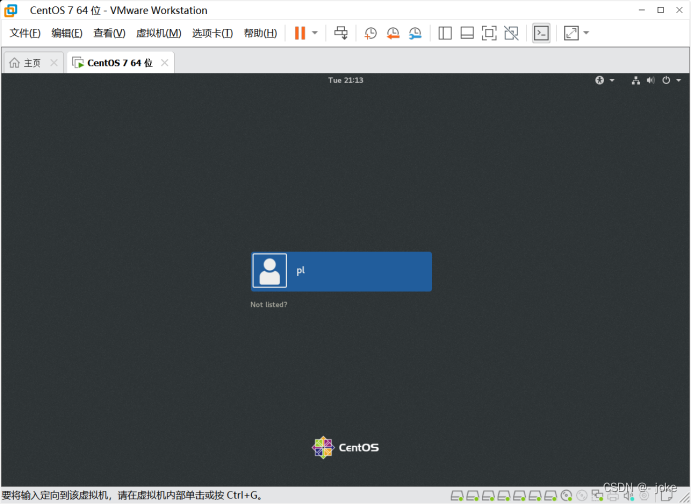Enter full screen mode
This screenshot has height=504, width=692.
(489, 33)
